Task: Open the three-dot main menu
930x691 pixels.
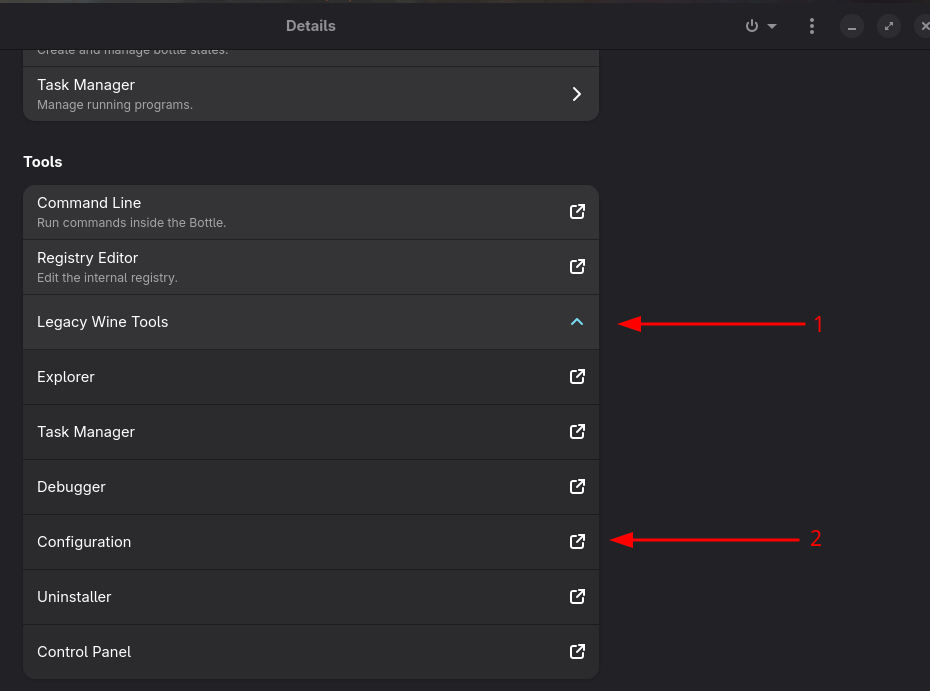Action: tap(812, 26)
